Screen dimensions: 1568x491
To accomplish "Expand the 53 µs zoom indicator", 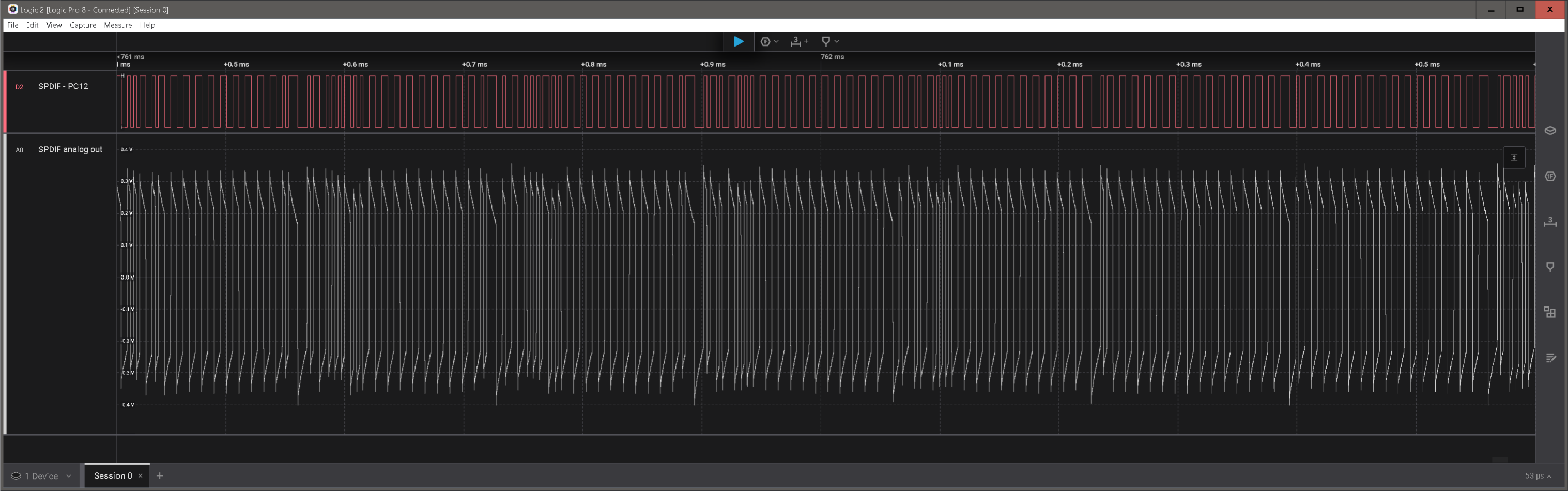I will (1538, 476).
